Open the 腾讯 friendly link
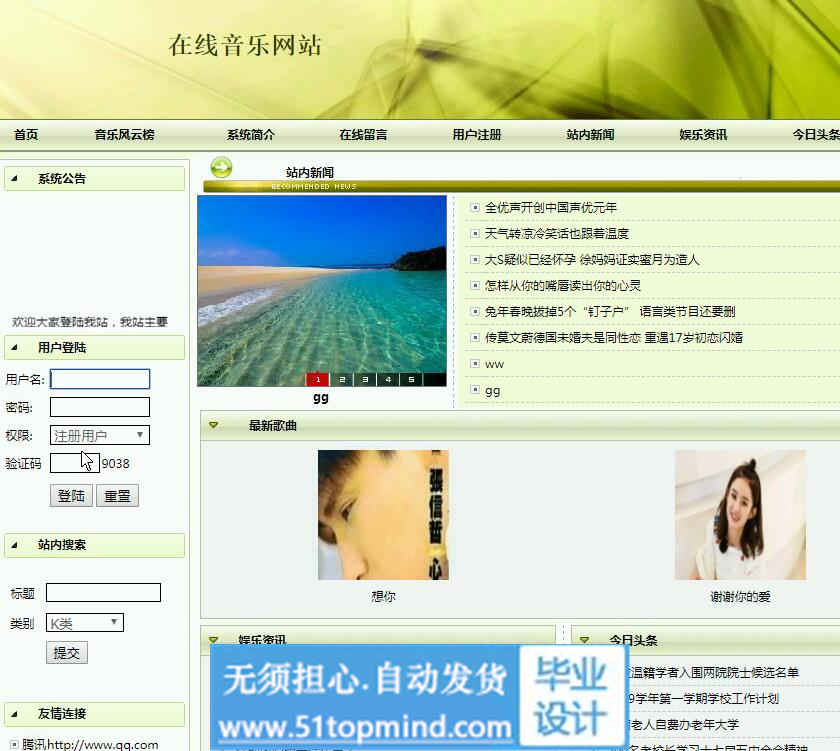This screenshot has height=751, width=840. click(90, 745)
